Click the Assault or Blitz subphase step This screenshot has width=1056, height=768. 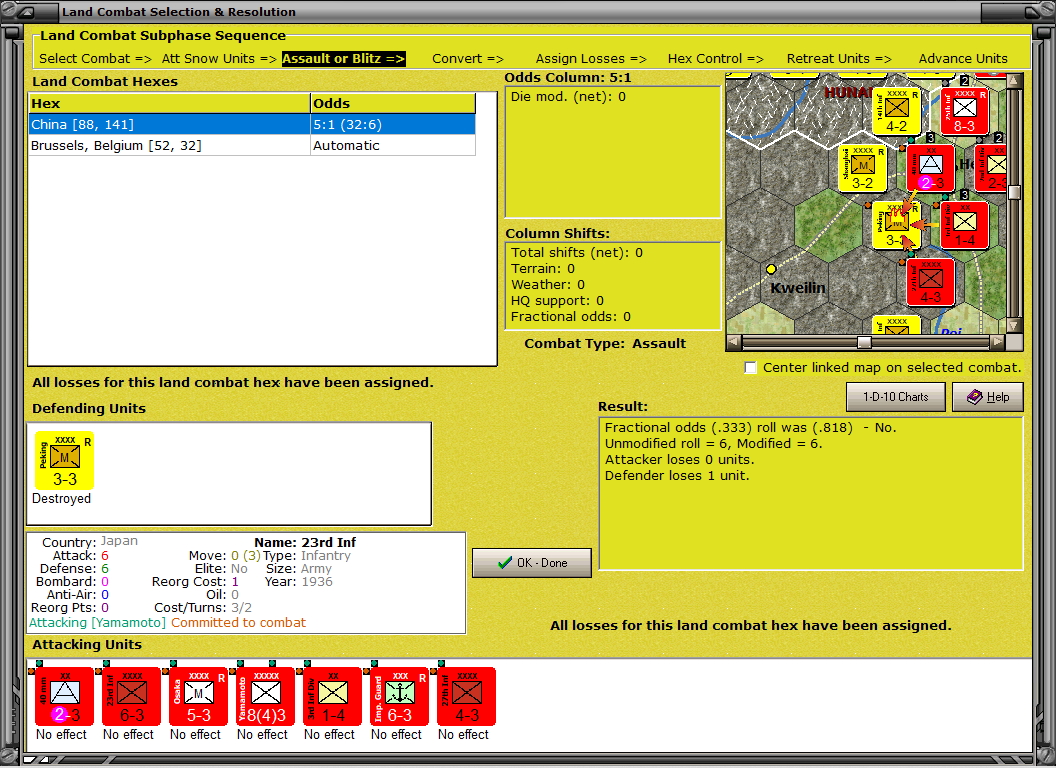pyautogui.click(x=343, y=59)
